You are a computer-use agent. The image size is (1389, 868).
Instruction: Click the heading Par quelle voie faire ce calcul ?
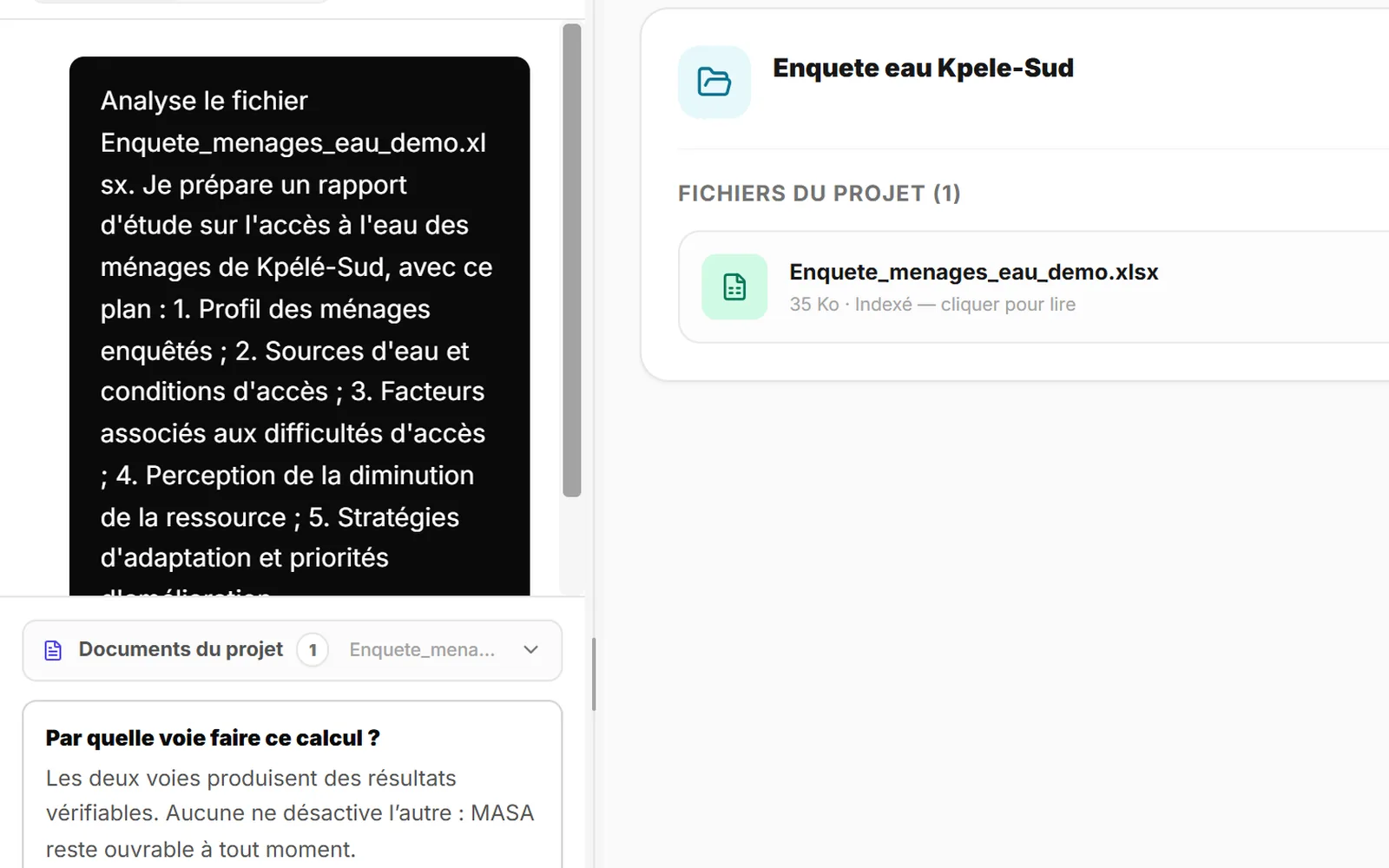[213, 738]
